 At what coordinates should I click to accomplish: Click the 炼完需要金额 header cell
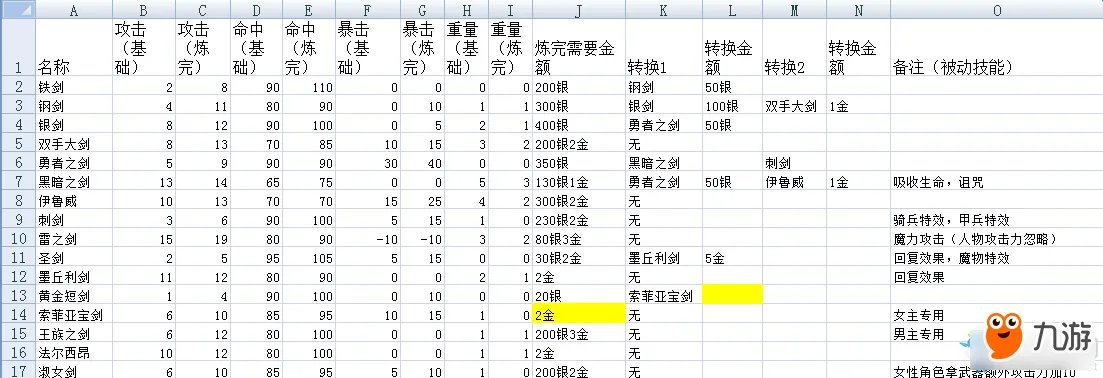pos(578,47)
